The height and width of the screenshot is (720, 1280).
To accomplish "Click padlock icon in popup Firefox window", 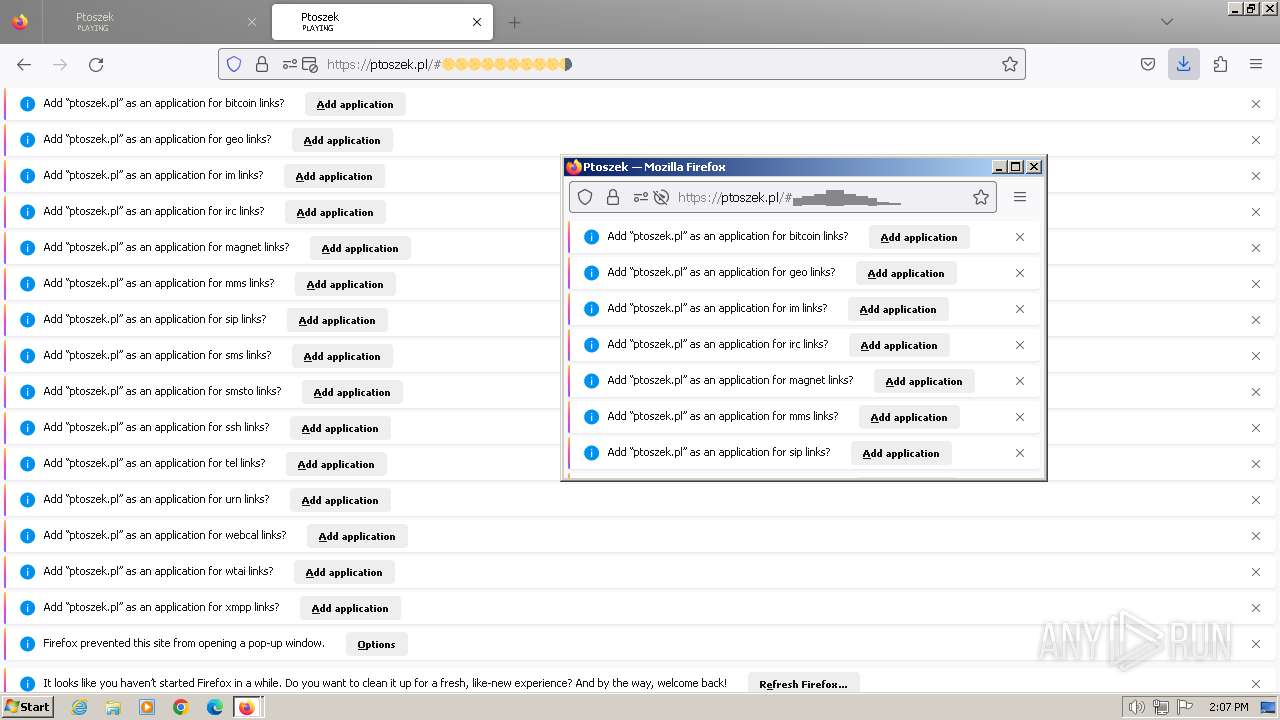I will point(613,197).
